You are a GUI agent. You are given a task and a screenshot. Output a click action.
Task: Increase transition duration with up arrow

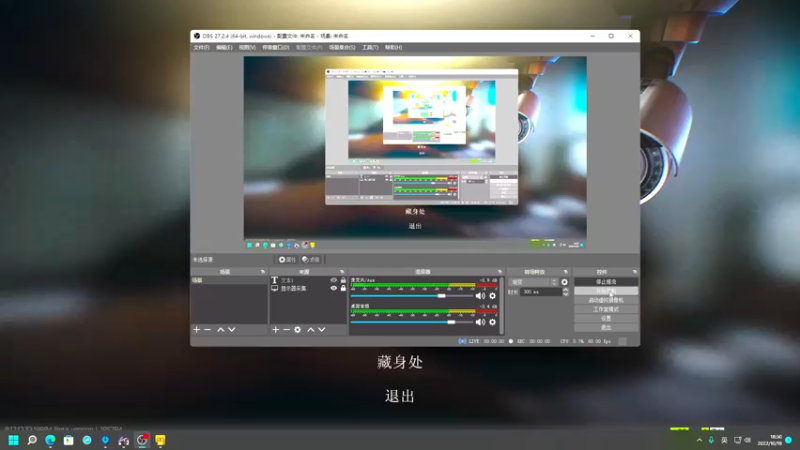[565, 290]
